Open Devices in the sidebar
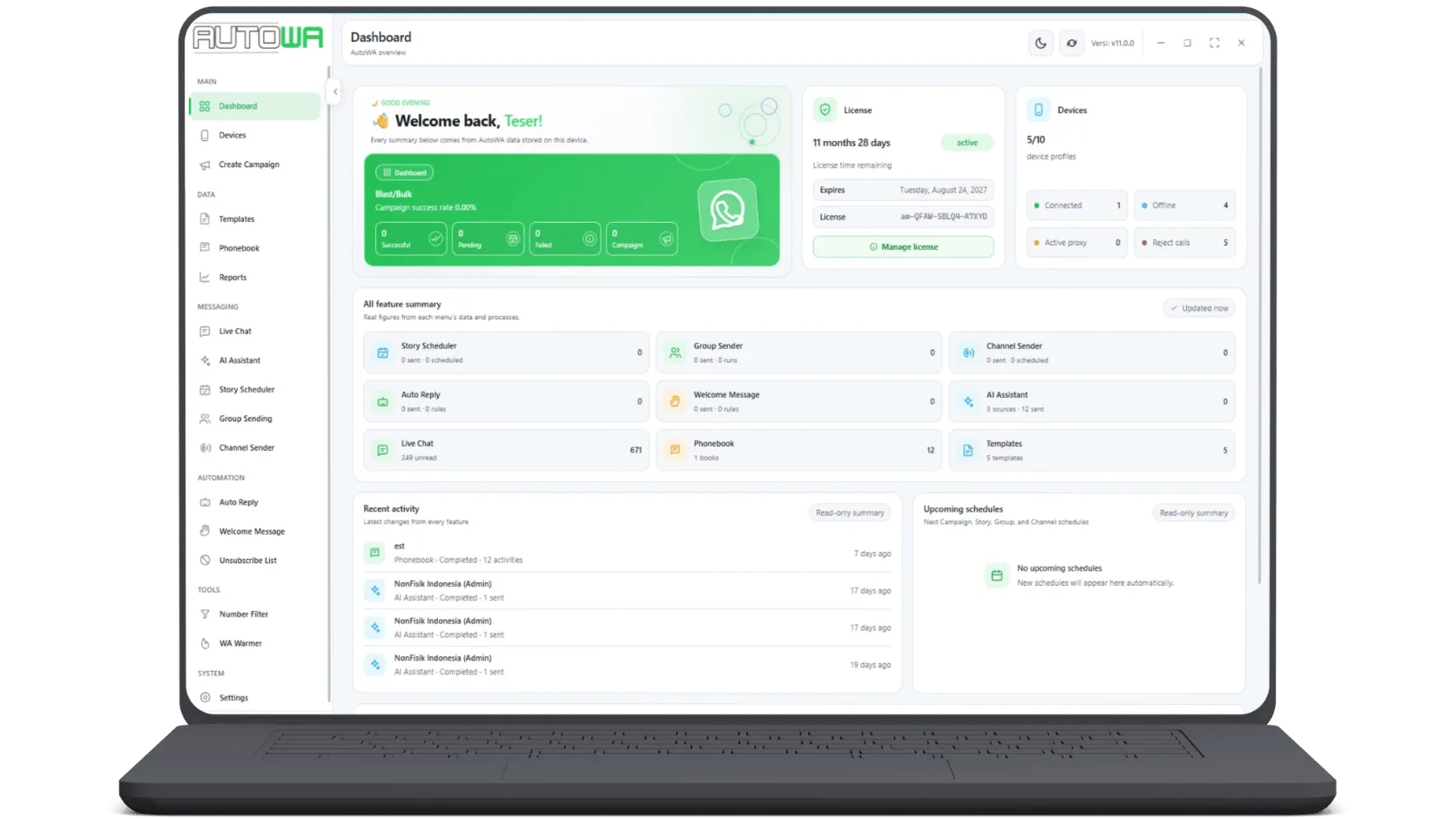The height and width of the screenshot is (819, 1456). coord(254,135)
